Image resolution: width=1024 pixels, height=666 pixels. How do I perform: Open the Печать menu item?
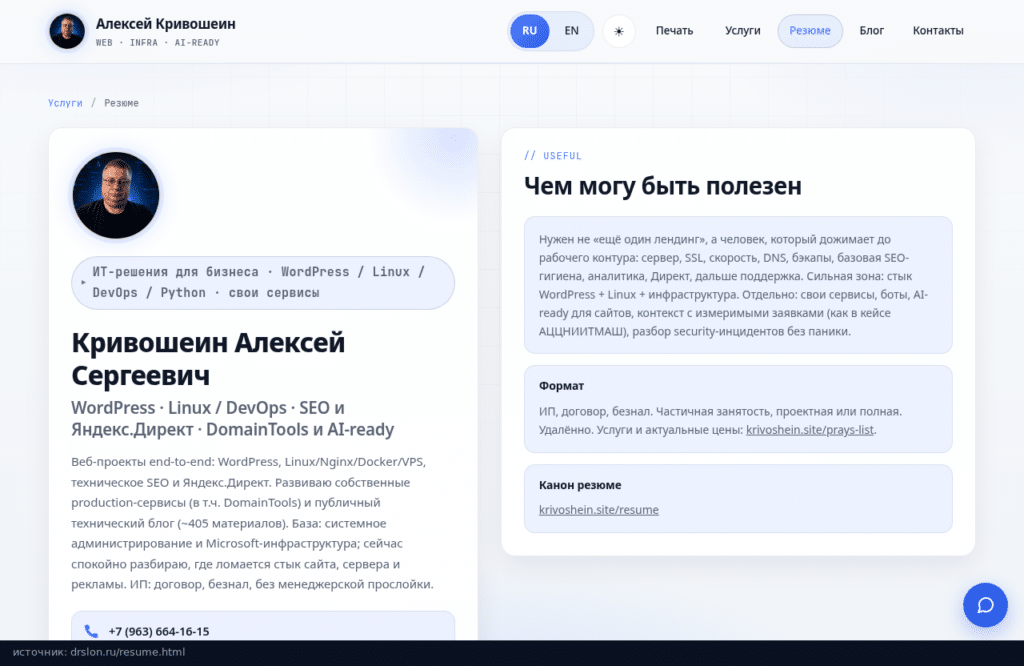coord(674,31)
